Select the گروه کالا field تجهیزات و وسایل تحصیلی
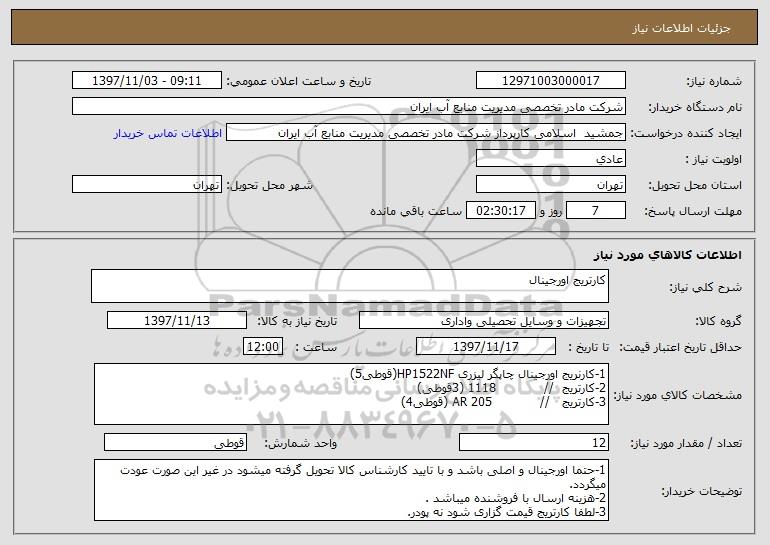The height and width of the screenshot is (545, 770). [x=484, y=321]
